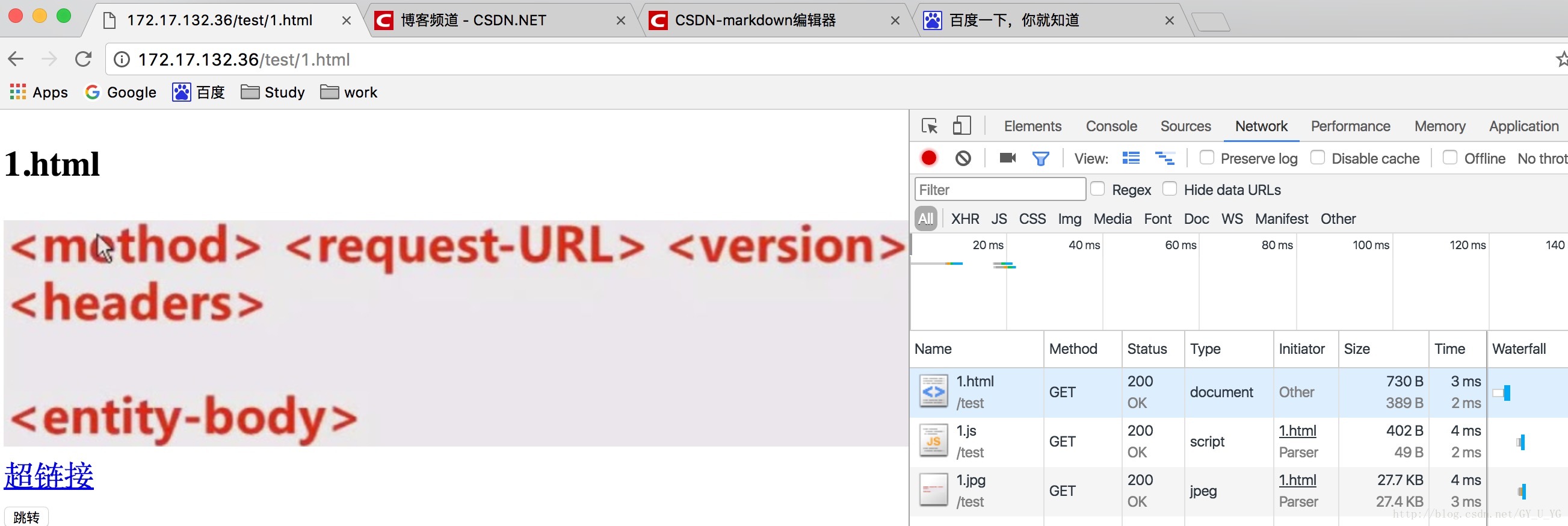Viewport: 1568px width, 526px height.
Task: Stop recording network log (red dot)
Action: point(929,158)
